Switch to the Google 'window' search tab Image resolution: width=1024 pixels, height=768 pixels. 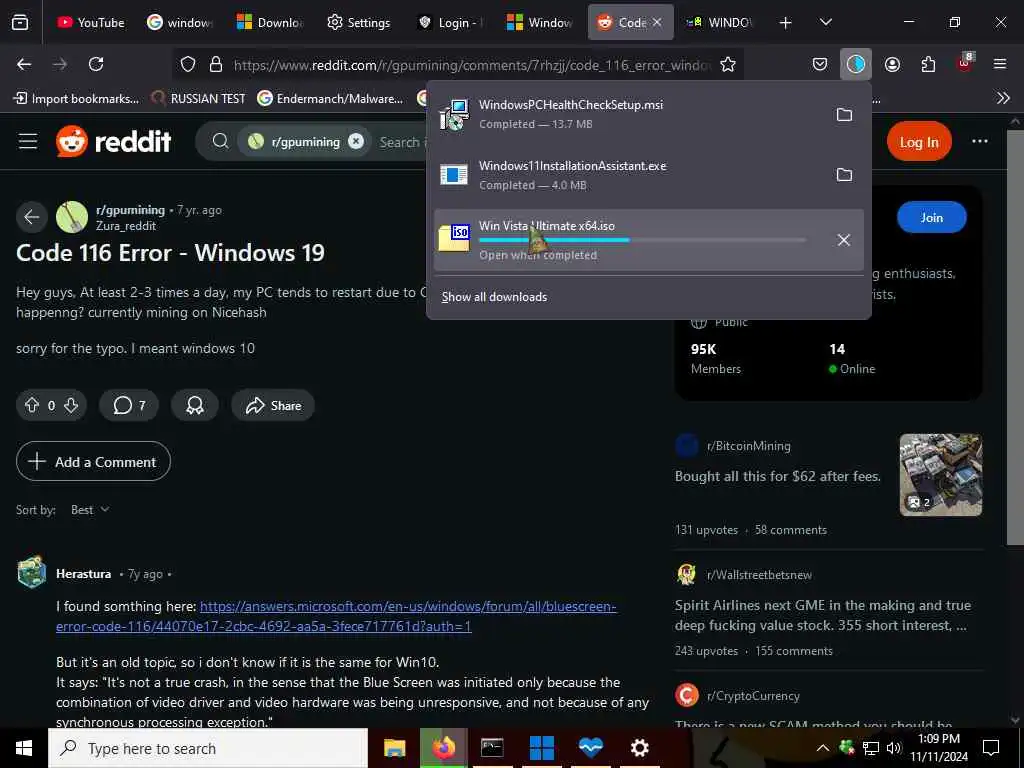[x=180, y=22]
